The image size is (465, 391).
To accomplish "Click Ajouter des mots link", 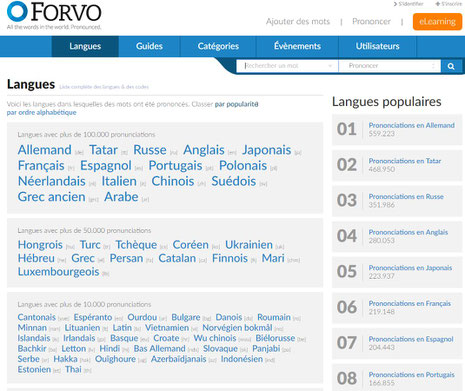I will [298, 22].
